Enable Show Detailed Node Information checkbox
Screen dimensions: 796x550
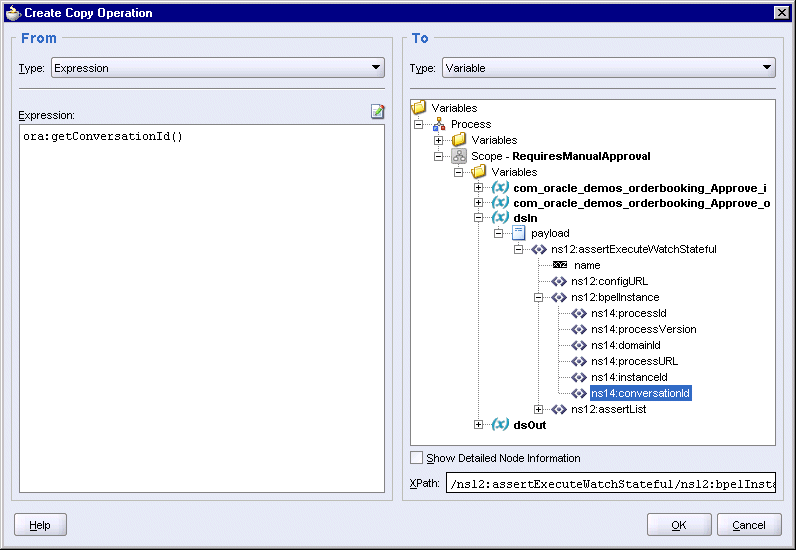click(416, 458)
